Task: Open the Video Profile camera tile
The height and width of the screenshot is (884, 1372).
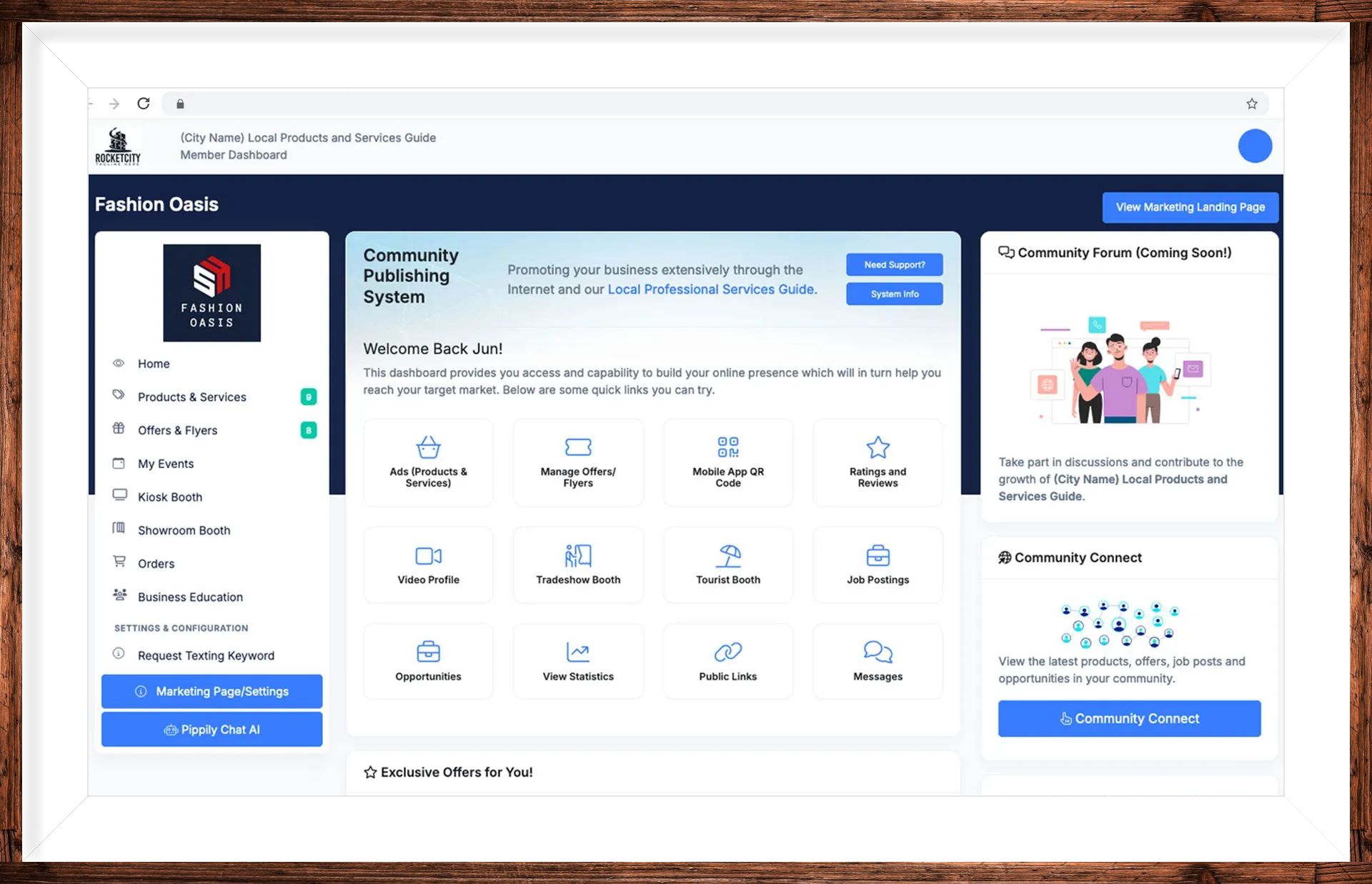Action: coord(428,565)
